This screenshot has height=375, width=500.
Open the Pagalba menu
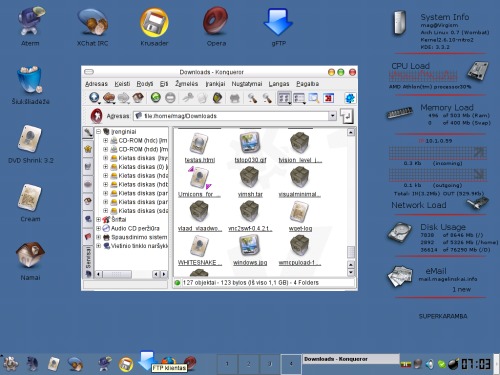(x=307, y=84)
